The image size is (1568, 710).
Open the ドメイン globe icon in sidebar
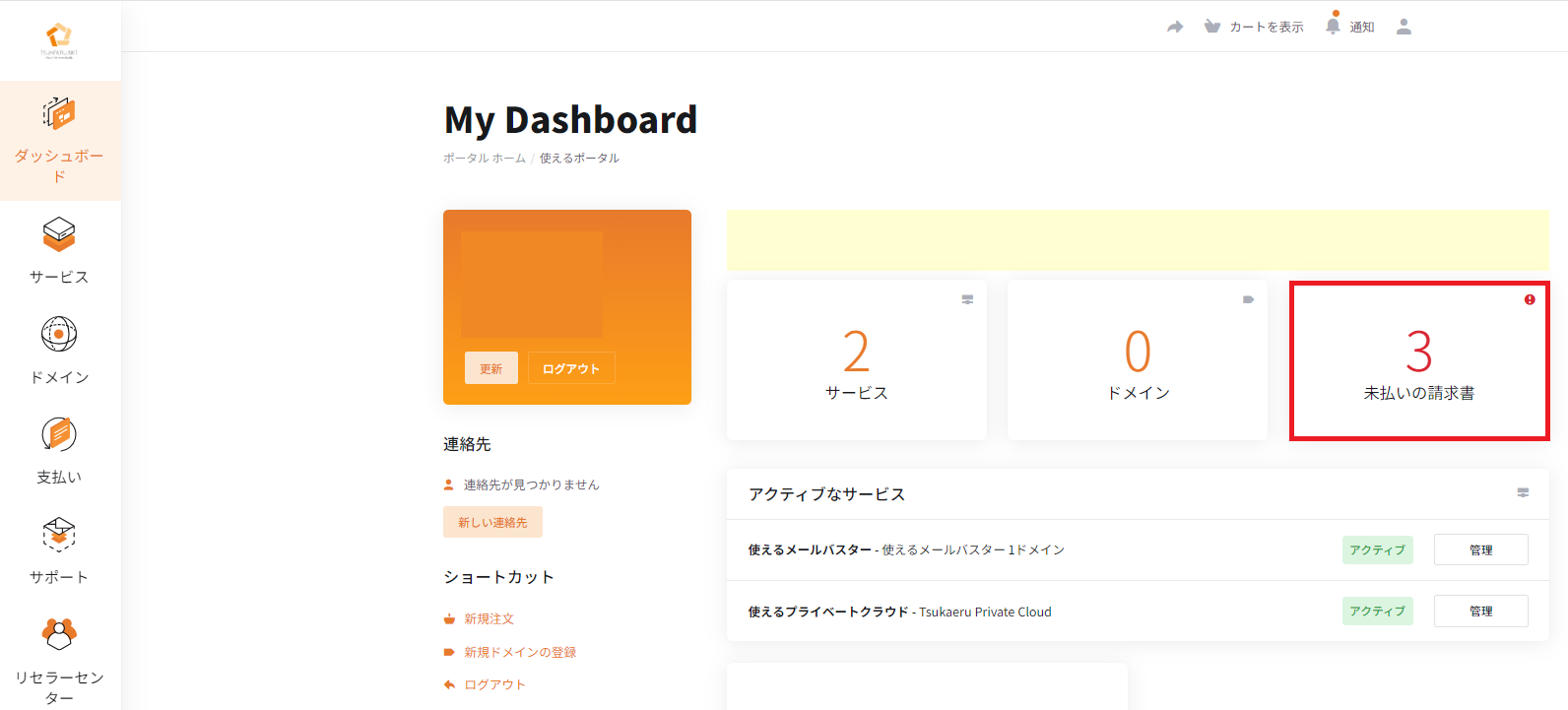click(x=59, y=335)
